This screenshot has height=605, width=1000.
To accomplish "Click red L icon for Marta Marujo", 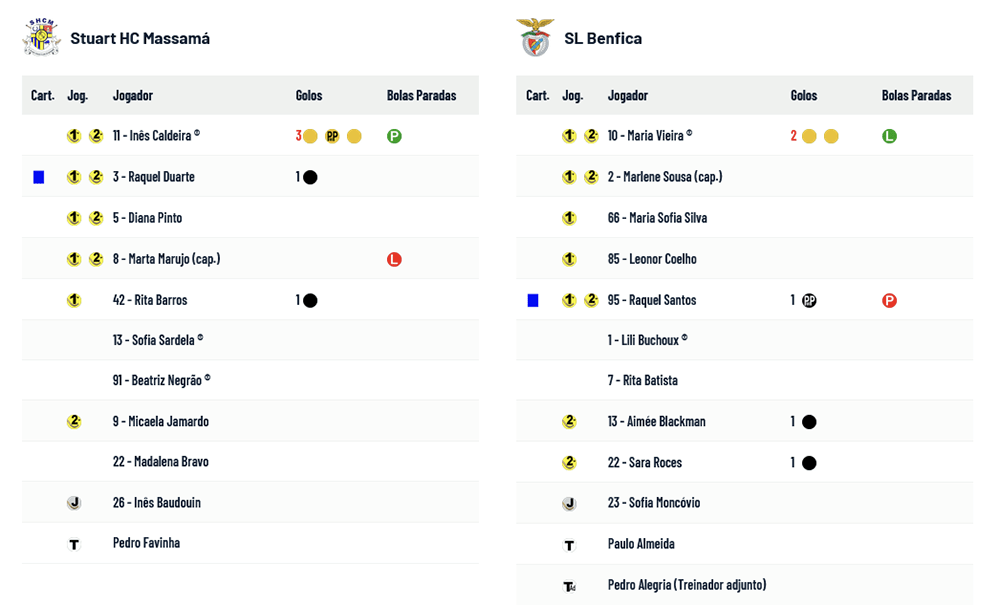I will coord(394,259).
